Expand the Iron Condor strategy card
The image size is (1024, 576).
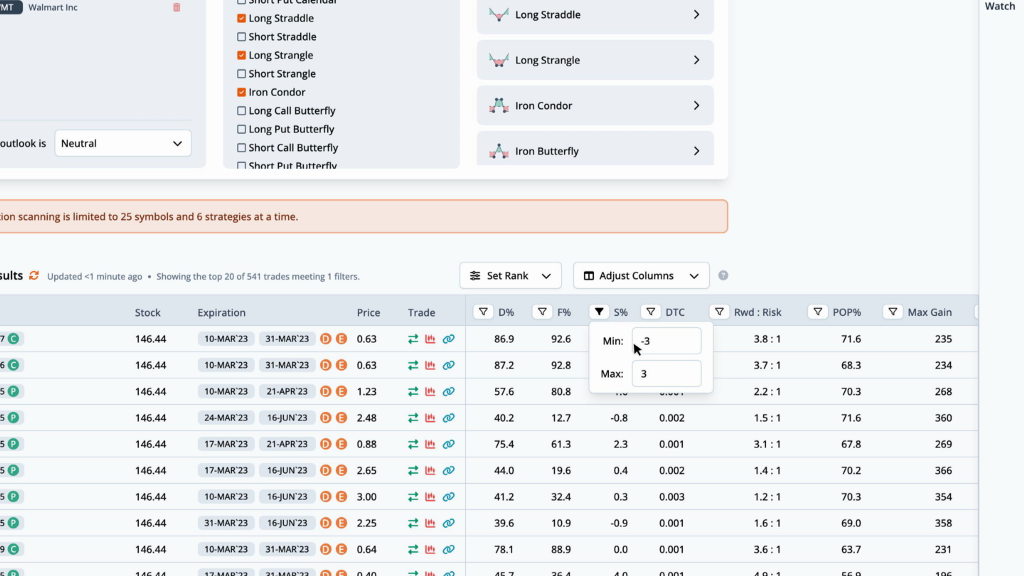click(595, 106)
